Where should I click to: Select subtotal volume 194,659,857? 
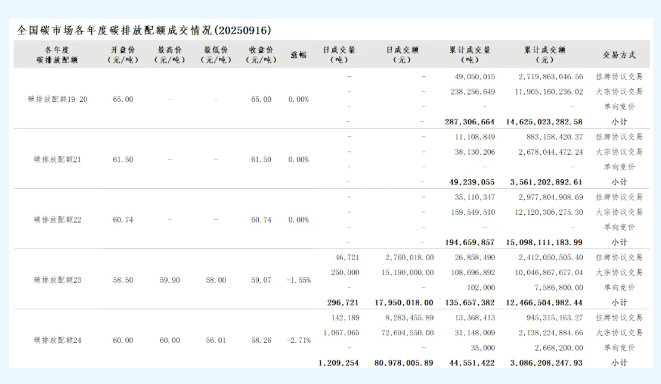tap(470, 242)
